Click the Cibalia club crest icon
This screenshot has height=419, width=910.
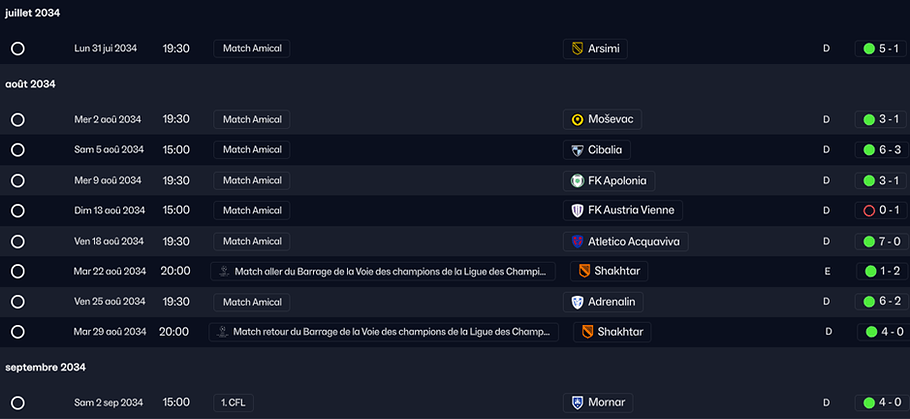pyautogui.click(x=577, y=150)
